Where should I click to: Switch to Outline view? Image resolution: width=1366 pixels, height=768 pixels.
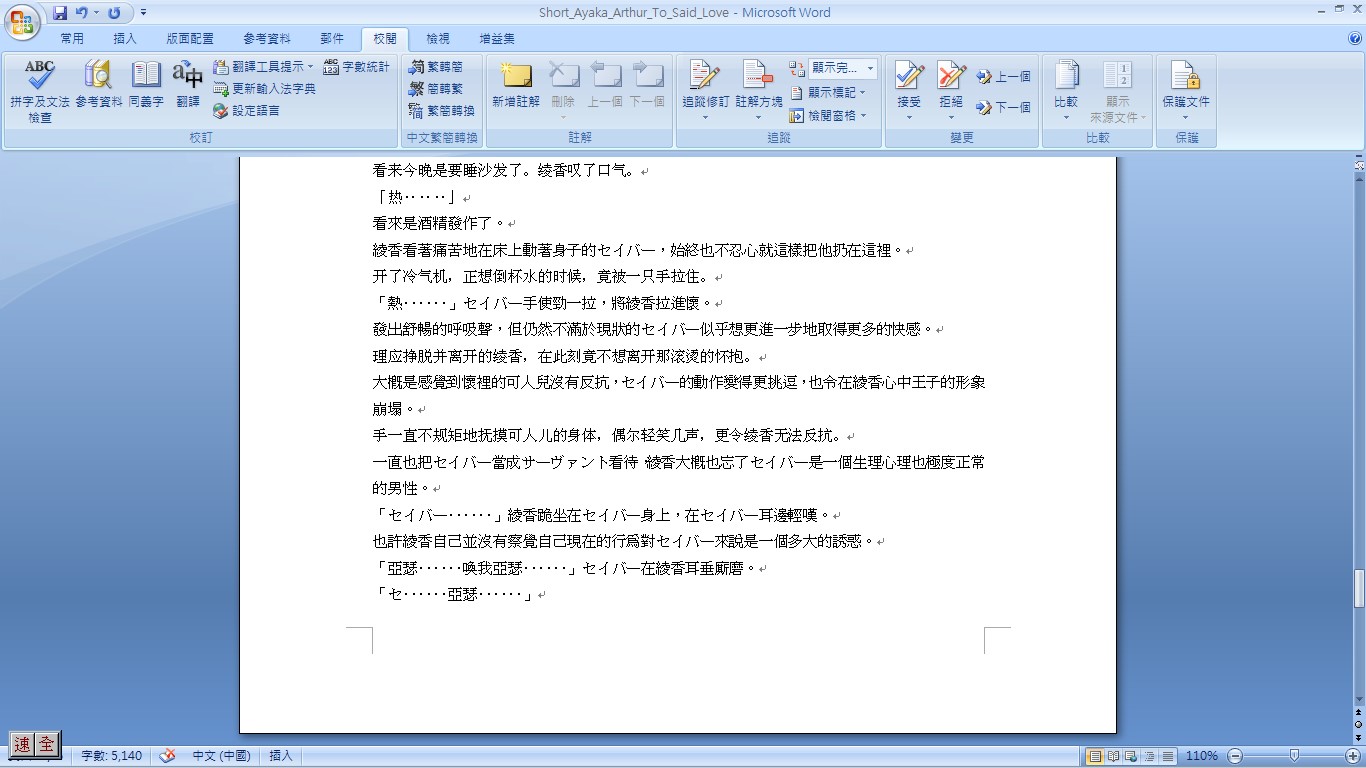point(1149,756)
